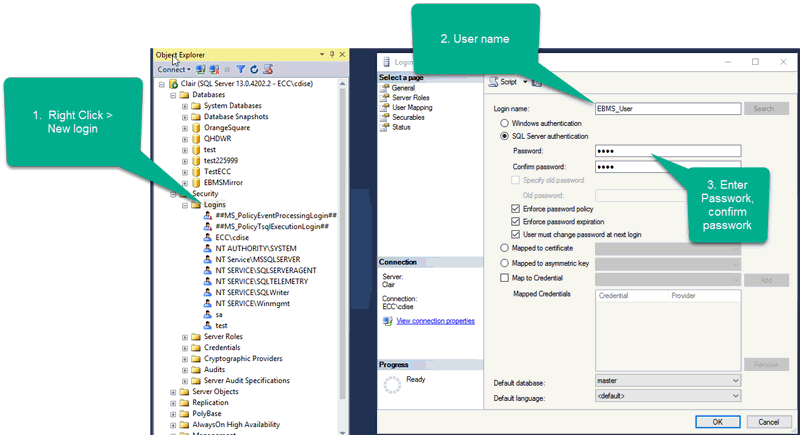This screenshot has height=435, width=800.
Task: Click the Clair server node icon
Action: (x=173, y=84)
